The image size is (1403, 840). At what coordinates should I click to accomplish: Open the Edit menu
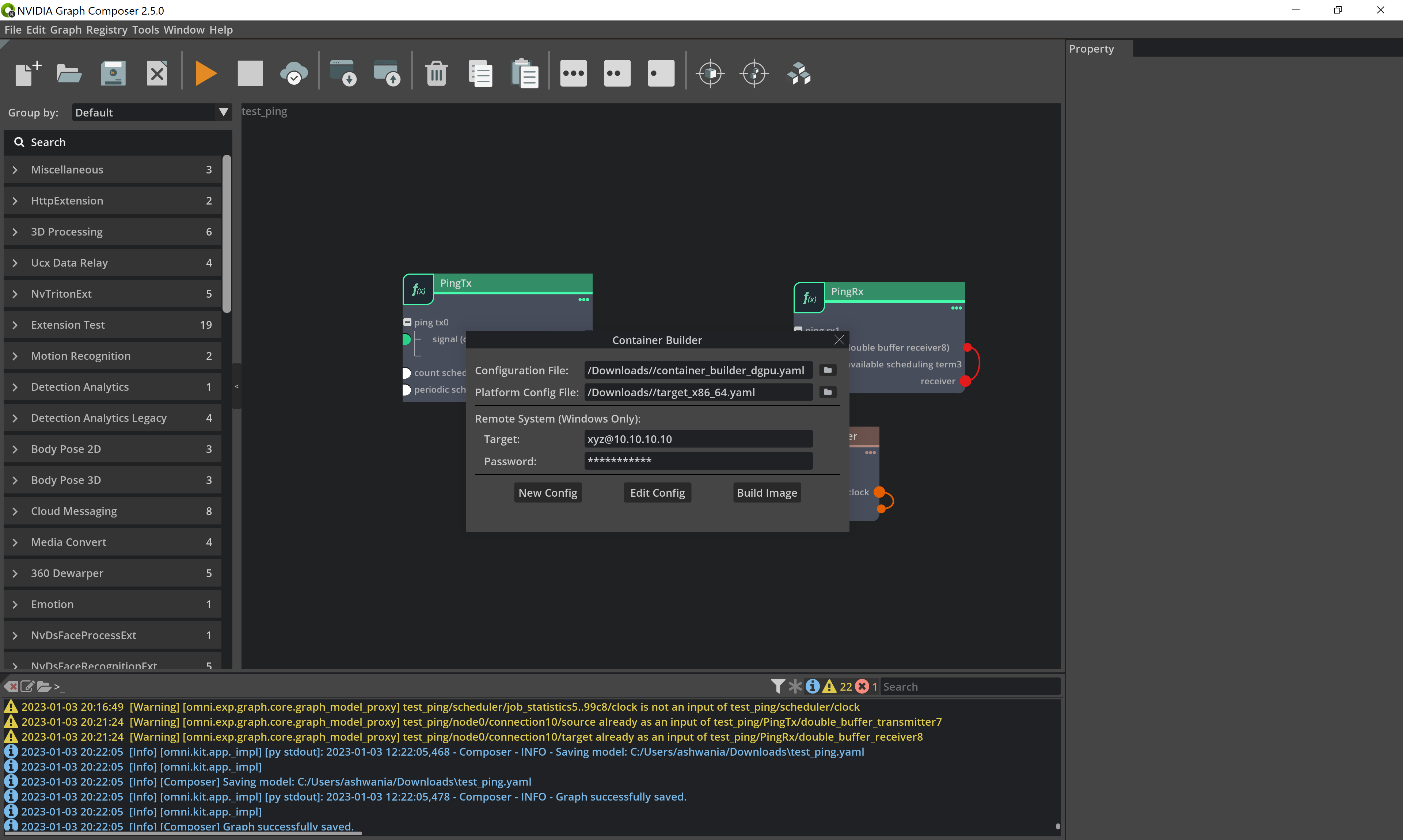(x=36, y=30)
